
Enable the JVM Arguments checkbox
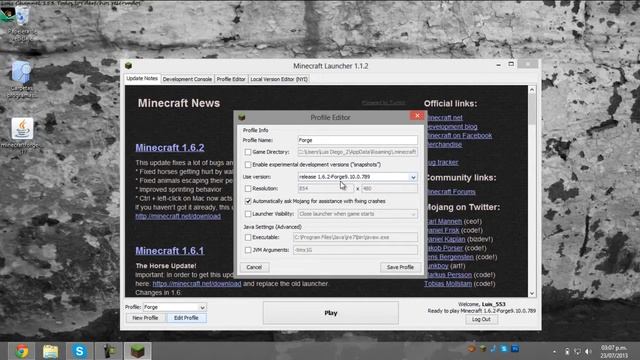point(248,250)
